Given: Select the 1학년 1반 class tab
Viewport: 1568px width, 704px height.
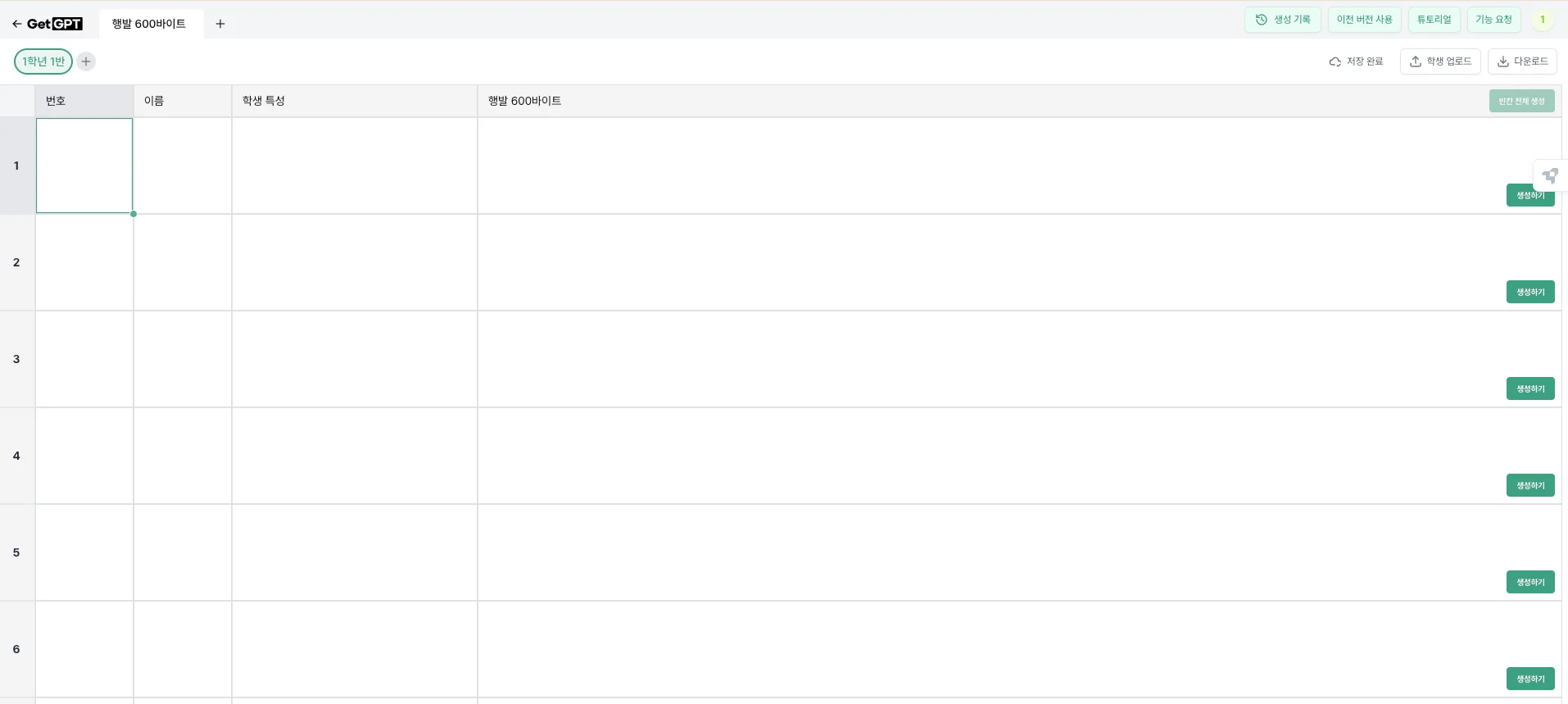Looking at the screenshot, I should click(x=43, y=61).
